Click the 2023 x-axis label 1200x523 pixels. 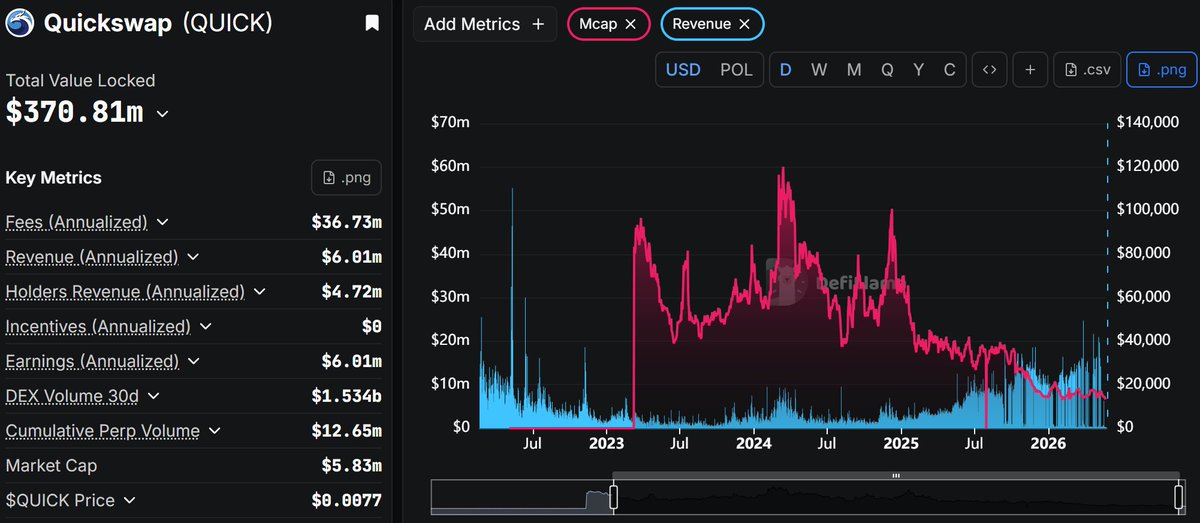point(607,442)
